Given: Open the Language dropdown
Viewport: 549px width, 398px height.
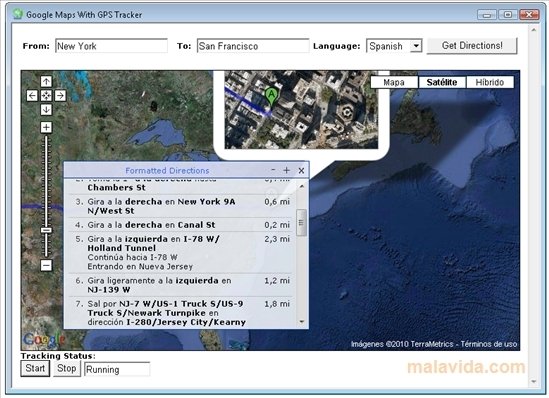Looking at the screenshot, I should point(416,46).
